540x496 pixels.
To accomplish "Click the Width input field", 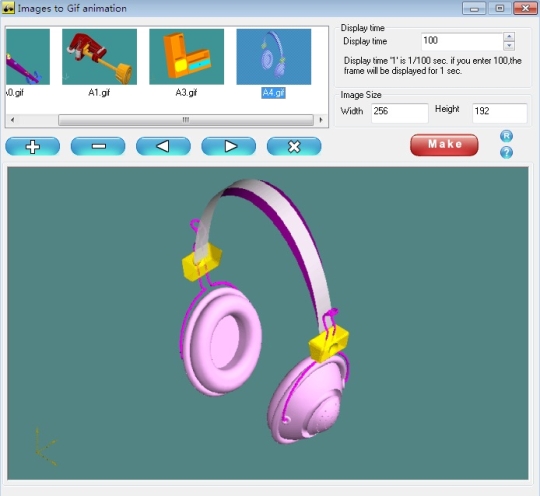I will [x=400, y=112].
